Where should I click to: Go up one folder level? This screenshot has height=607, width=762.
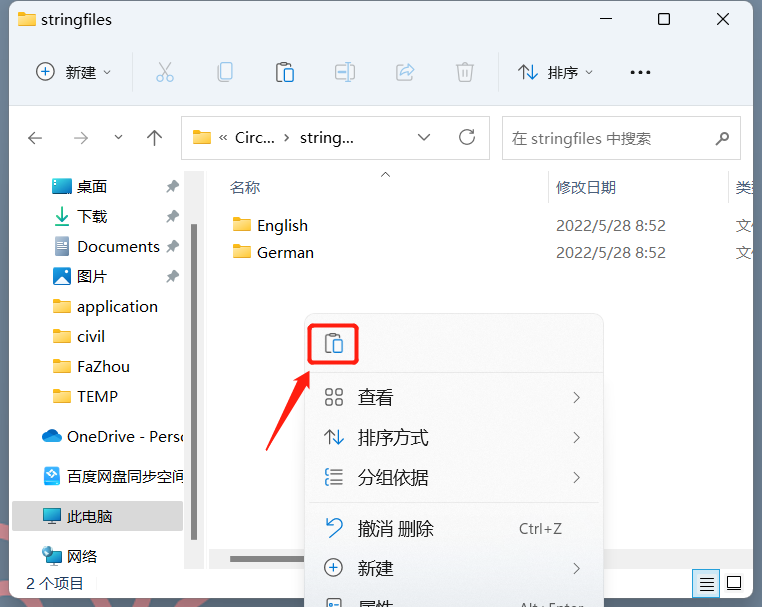(155, 138)
